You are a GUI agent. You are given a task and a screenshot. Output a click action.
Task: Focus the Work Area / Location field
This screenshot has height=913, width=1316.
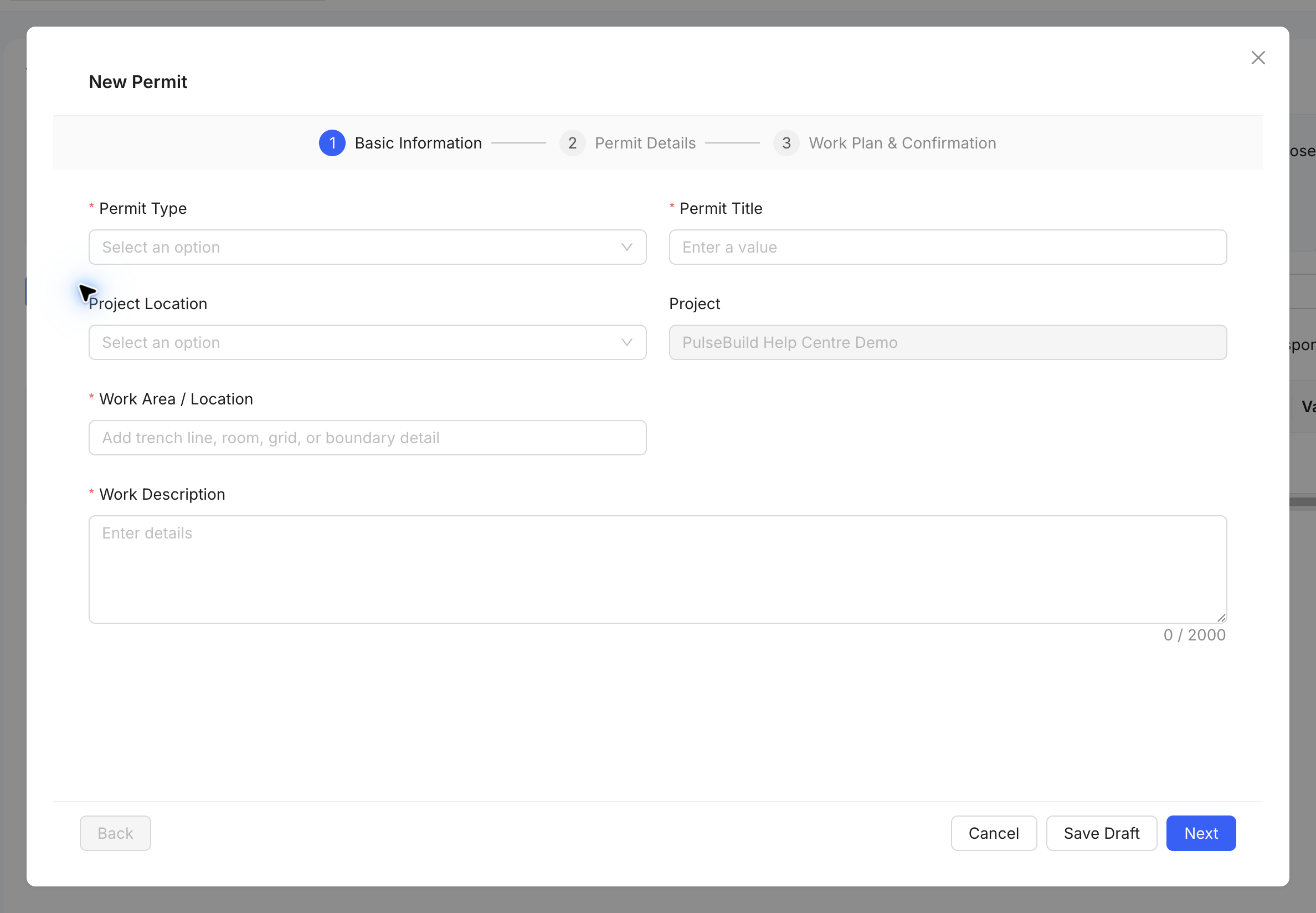367,438
